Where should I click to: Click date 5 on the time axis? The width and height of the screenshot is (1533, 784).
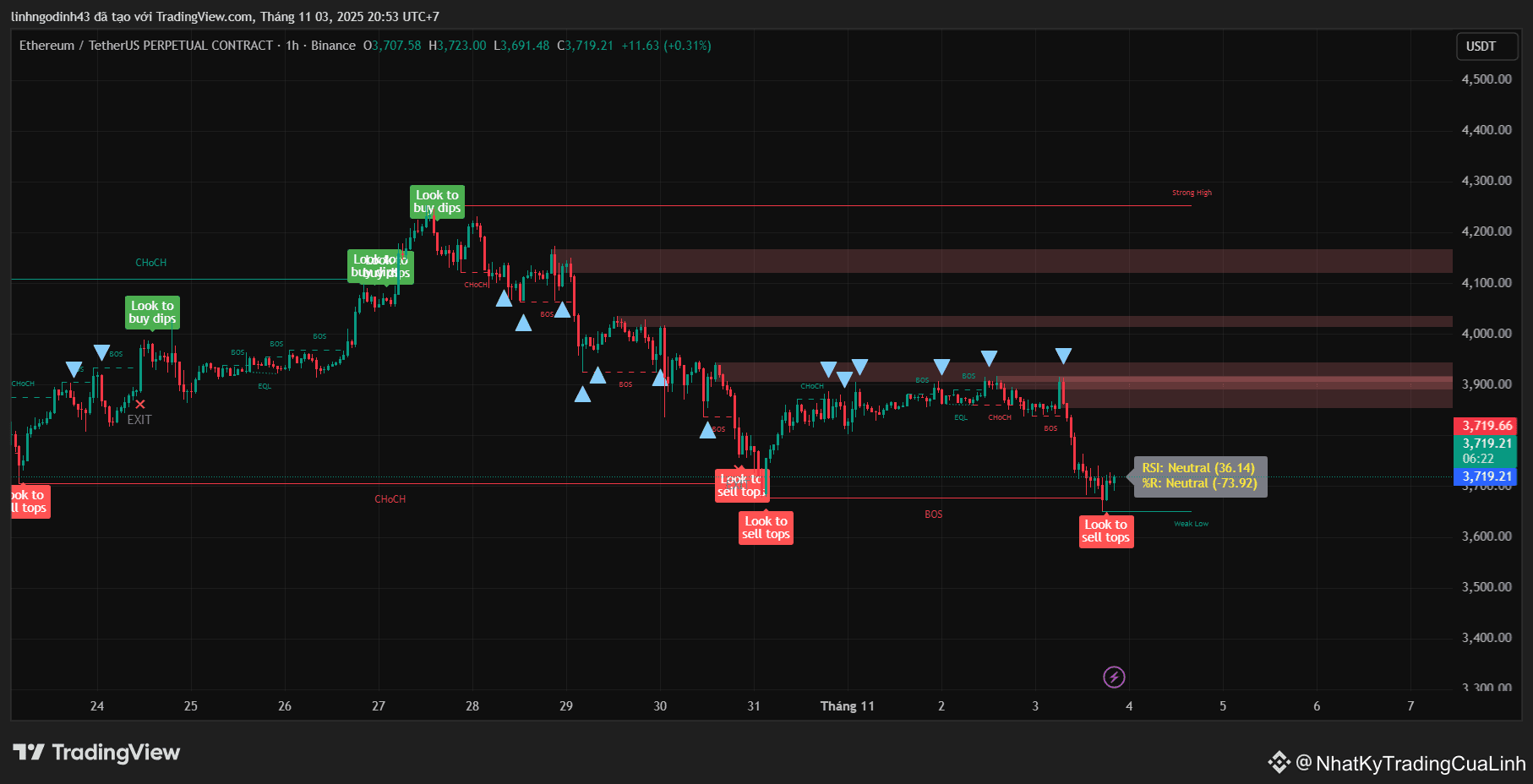coord(1223,706)
